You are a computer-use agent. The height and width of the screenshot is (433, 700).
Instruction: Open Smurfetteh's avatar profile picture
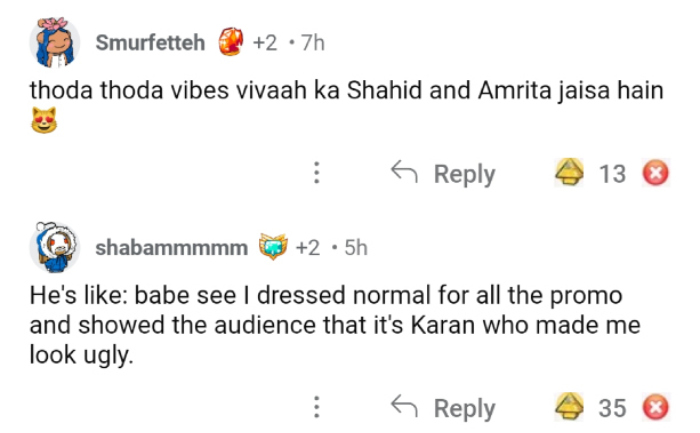coord(57,43)
